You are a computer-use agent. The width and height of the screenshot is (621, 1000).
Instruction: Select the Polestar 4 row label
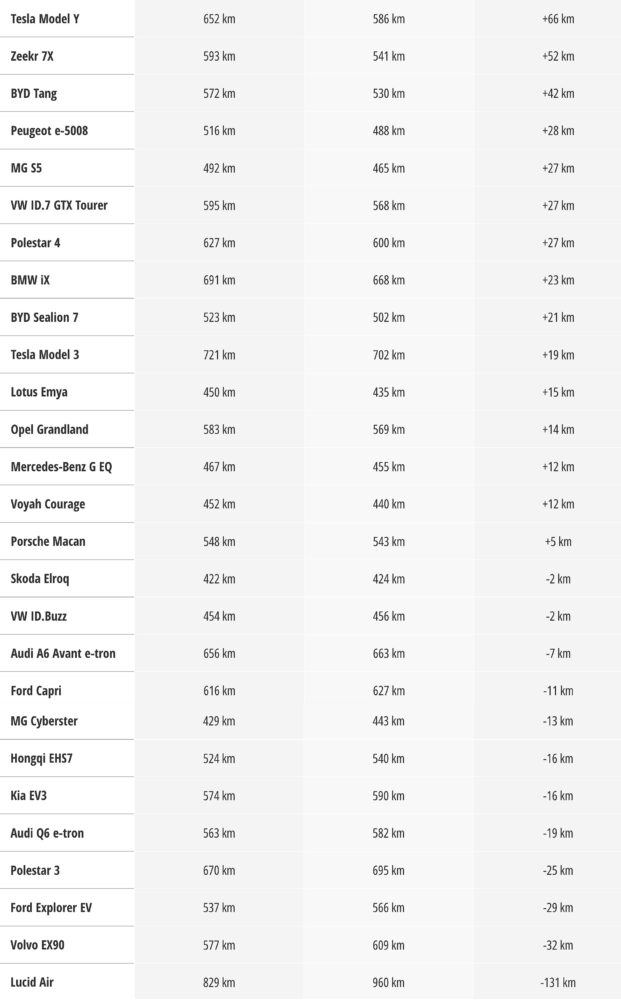pos(36,243)
